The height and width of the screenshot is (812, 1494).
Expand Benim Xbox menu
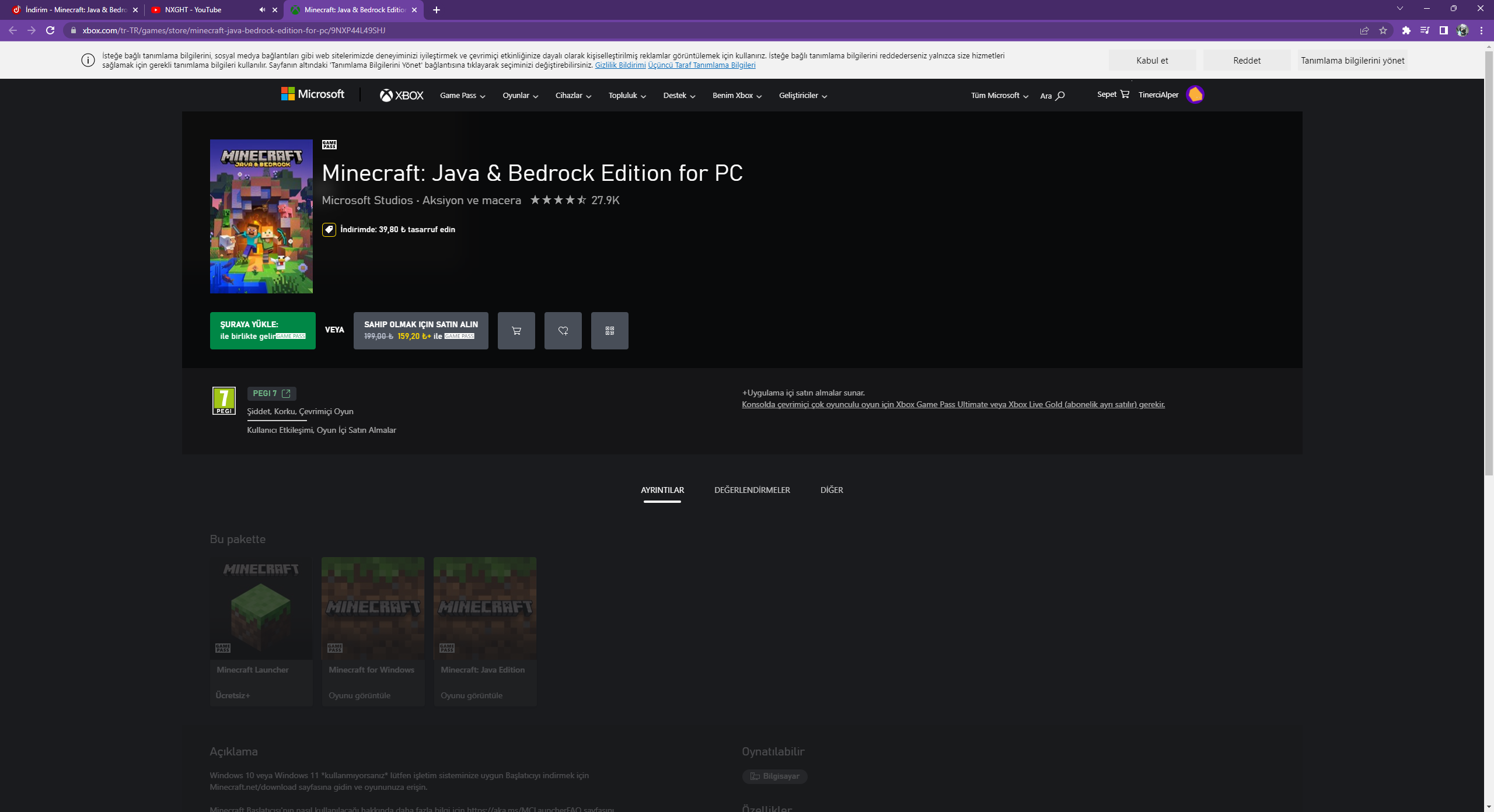coord(736,96)
